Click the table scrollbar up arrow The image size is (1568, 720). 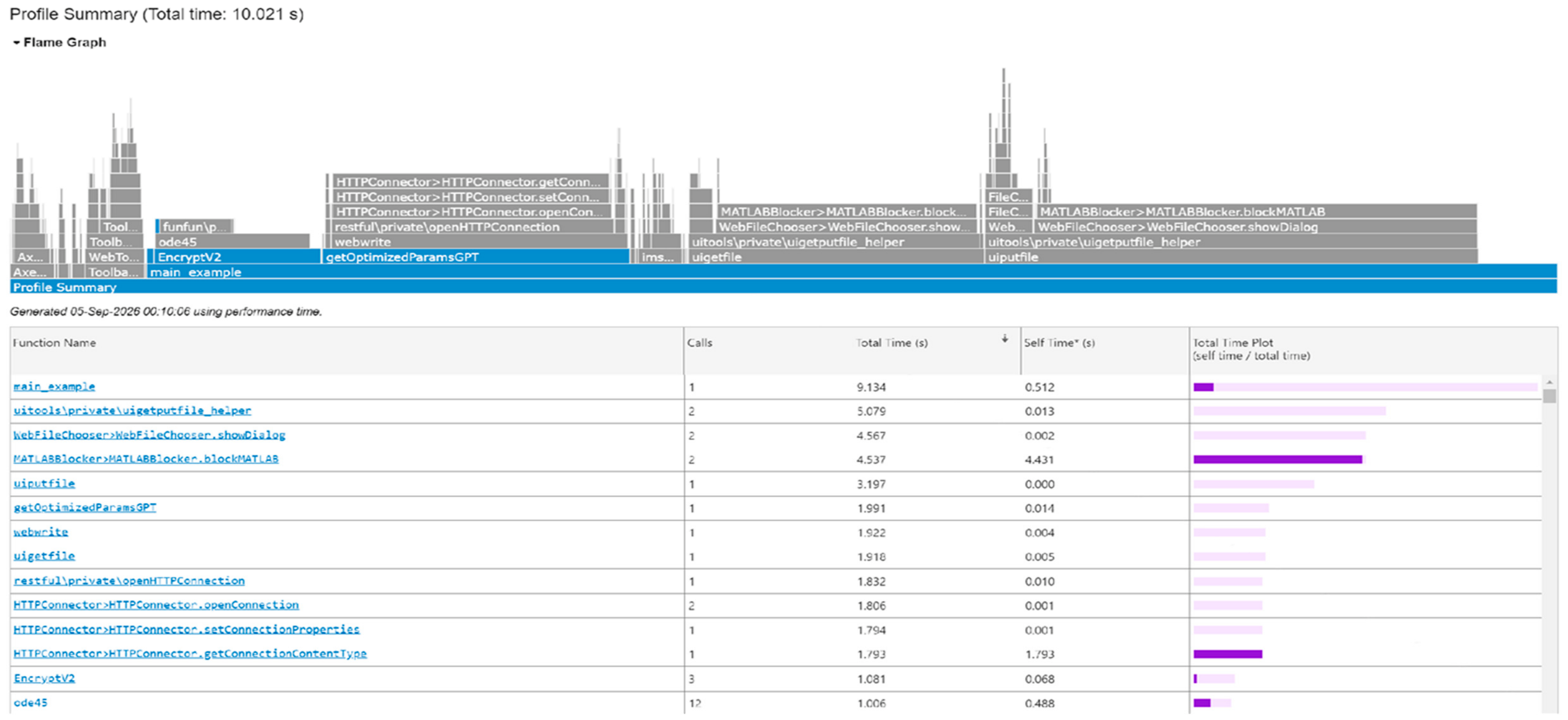[x=1549, y=382]
